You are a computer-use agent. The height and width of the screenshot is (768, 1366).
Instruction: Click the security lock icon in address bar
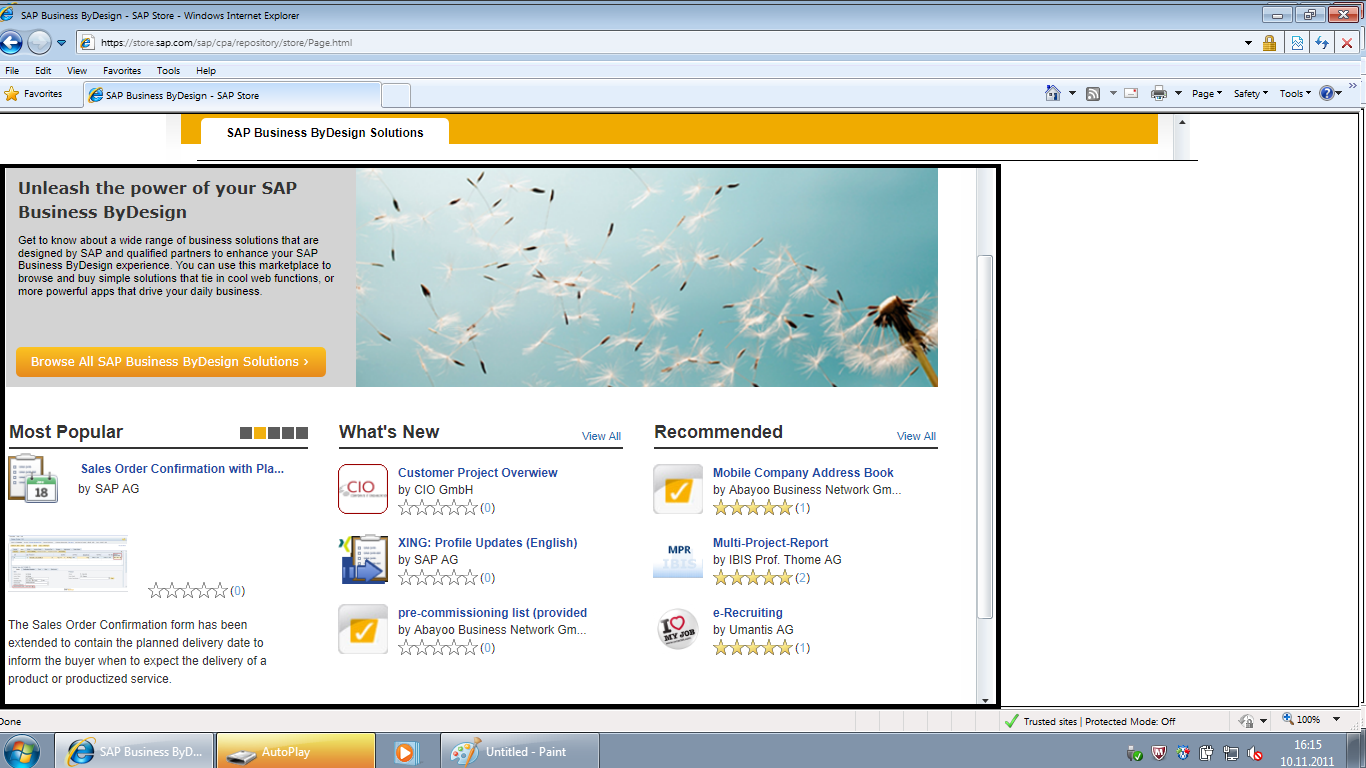click(1269, 43)
